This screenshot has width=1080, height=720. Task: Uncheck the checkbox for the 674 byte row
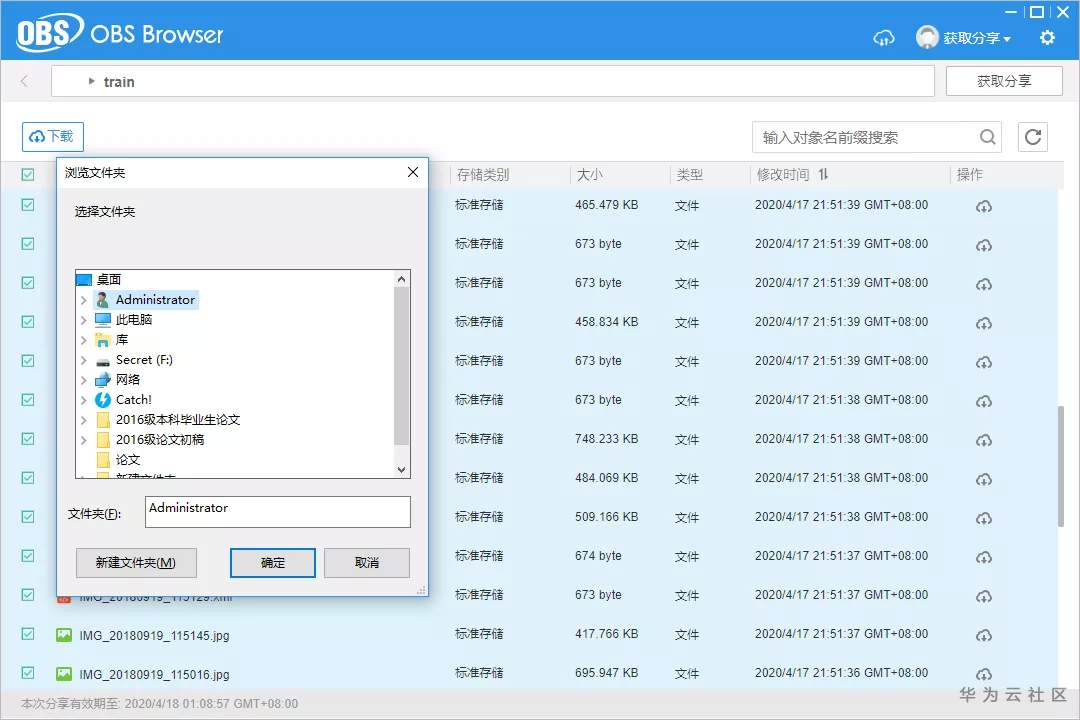click(x=28, y=555)
